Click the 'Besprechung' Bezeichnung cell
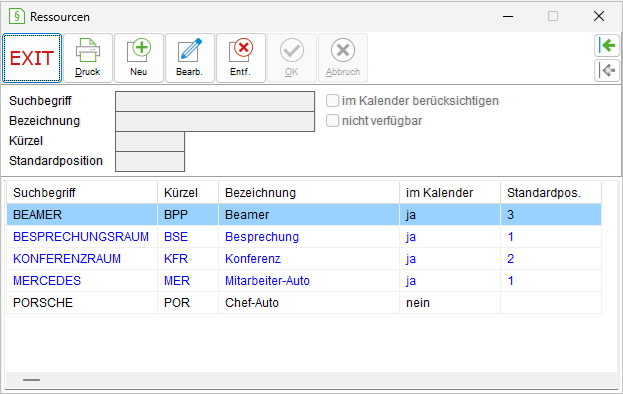 point(309,237)
